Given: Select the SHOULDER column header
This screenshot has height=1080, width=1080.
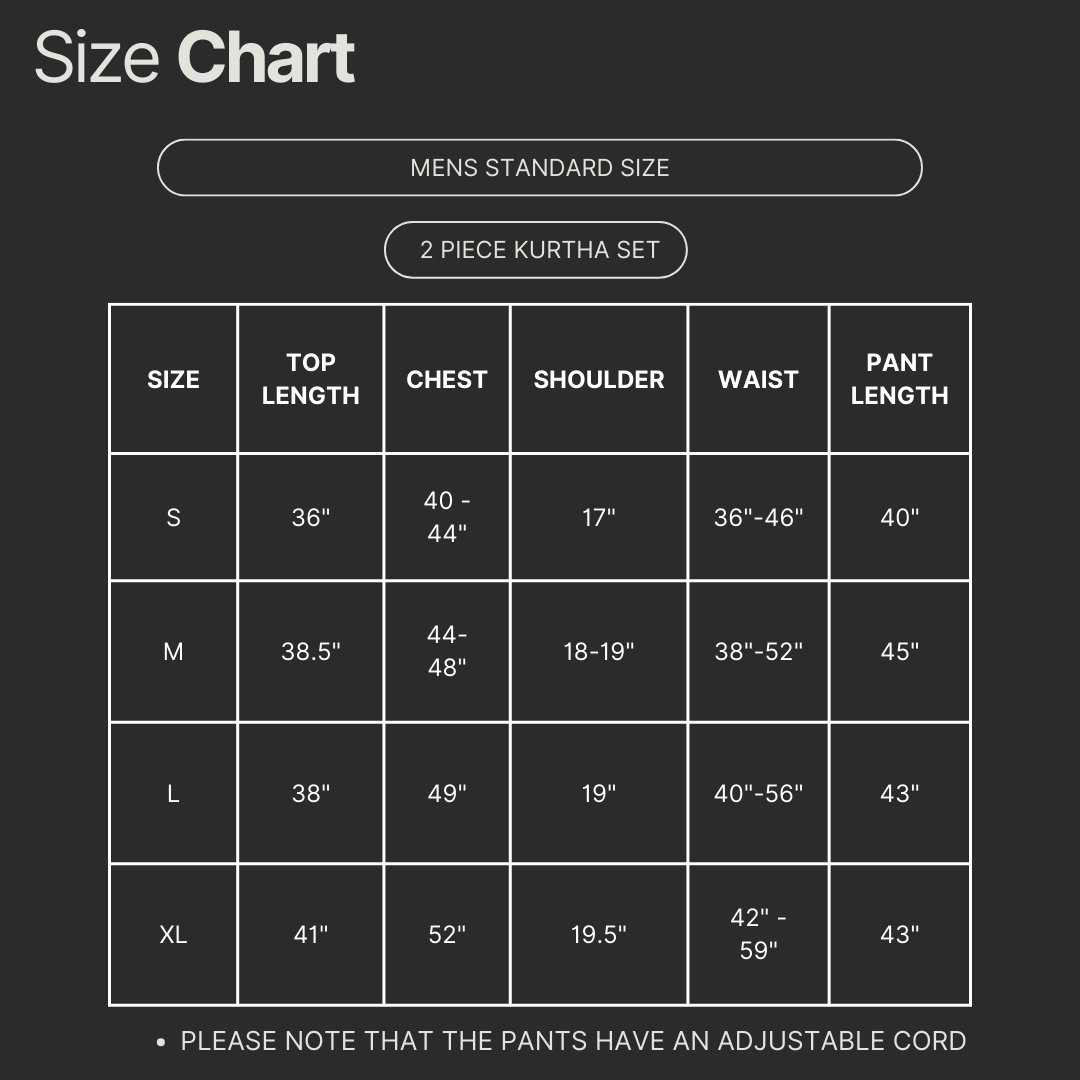Looking at the screenshot, I should point(598,380).
